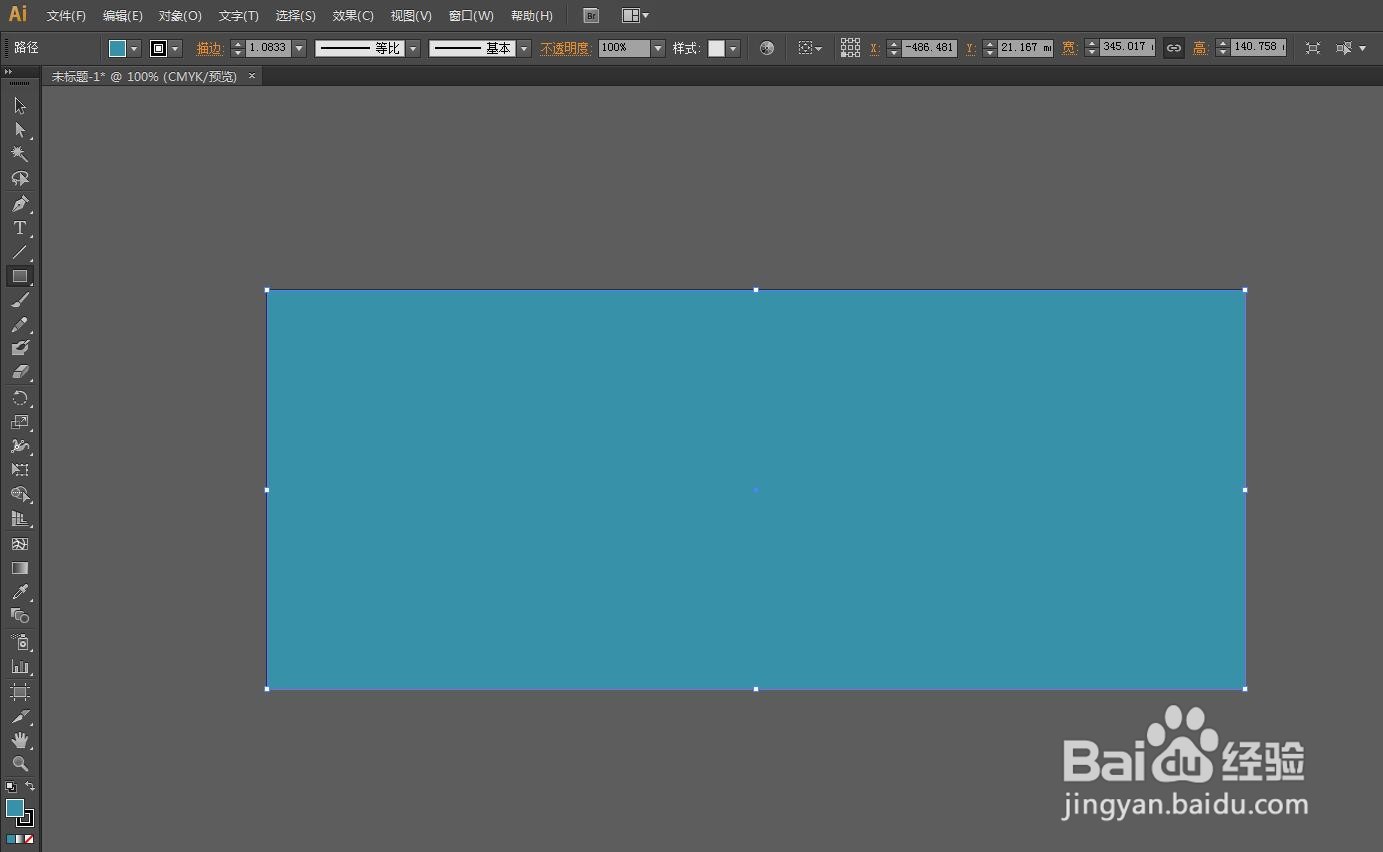Click the control bar fill color swatch
This screenshot has height=852, width=1383.
[118, 48]
